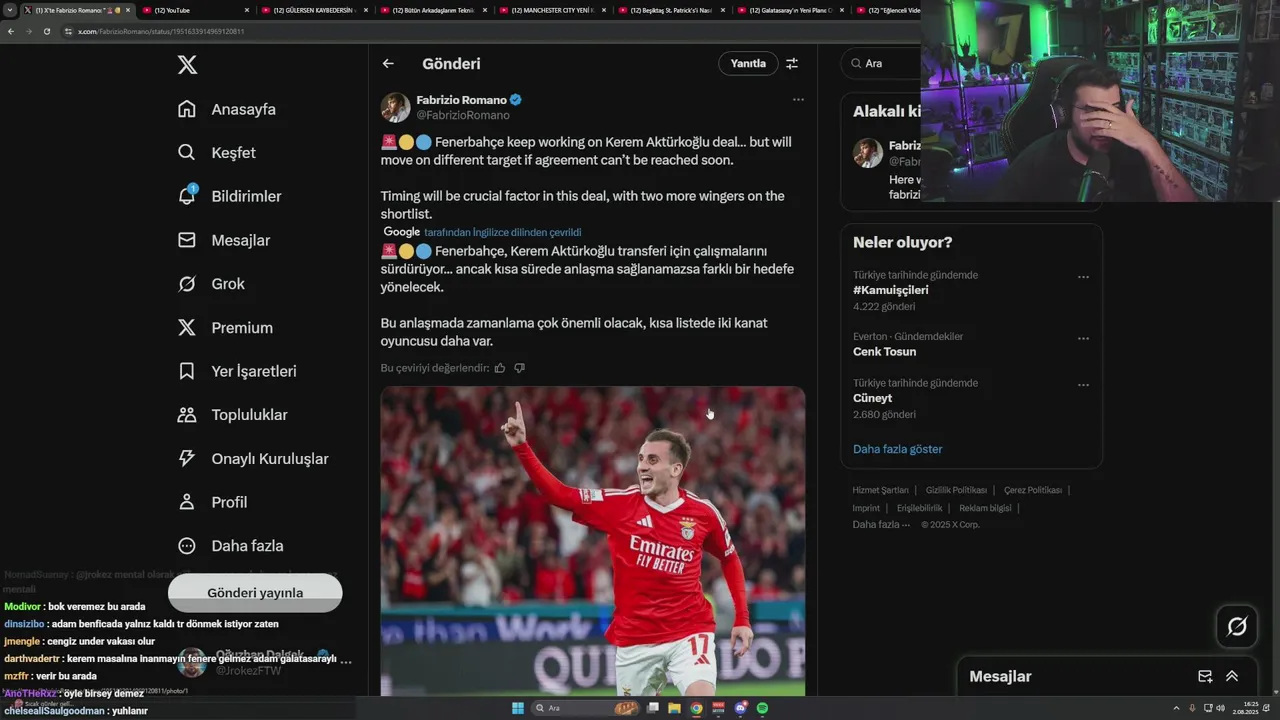This screenshot has height=720, width=1280.
Task: Open Anasayfa (Home) in the sidebar
Action: 227,109
